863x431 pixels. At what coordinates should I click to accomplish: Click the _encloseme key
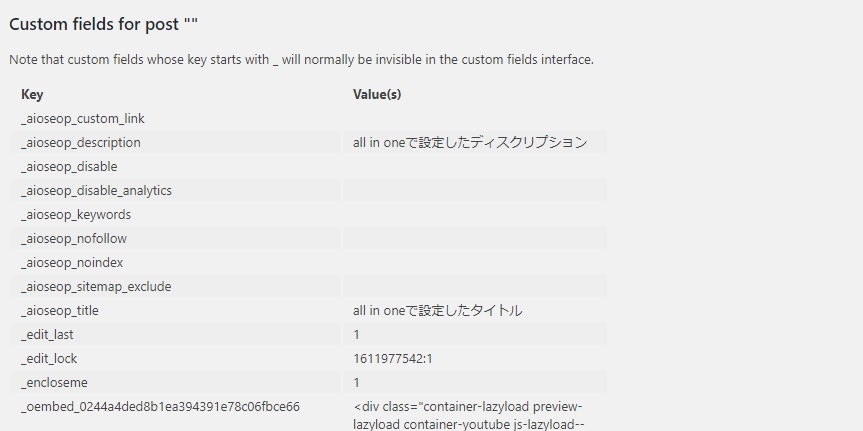(51, 383)
